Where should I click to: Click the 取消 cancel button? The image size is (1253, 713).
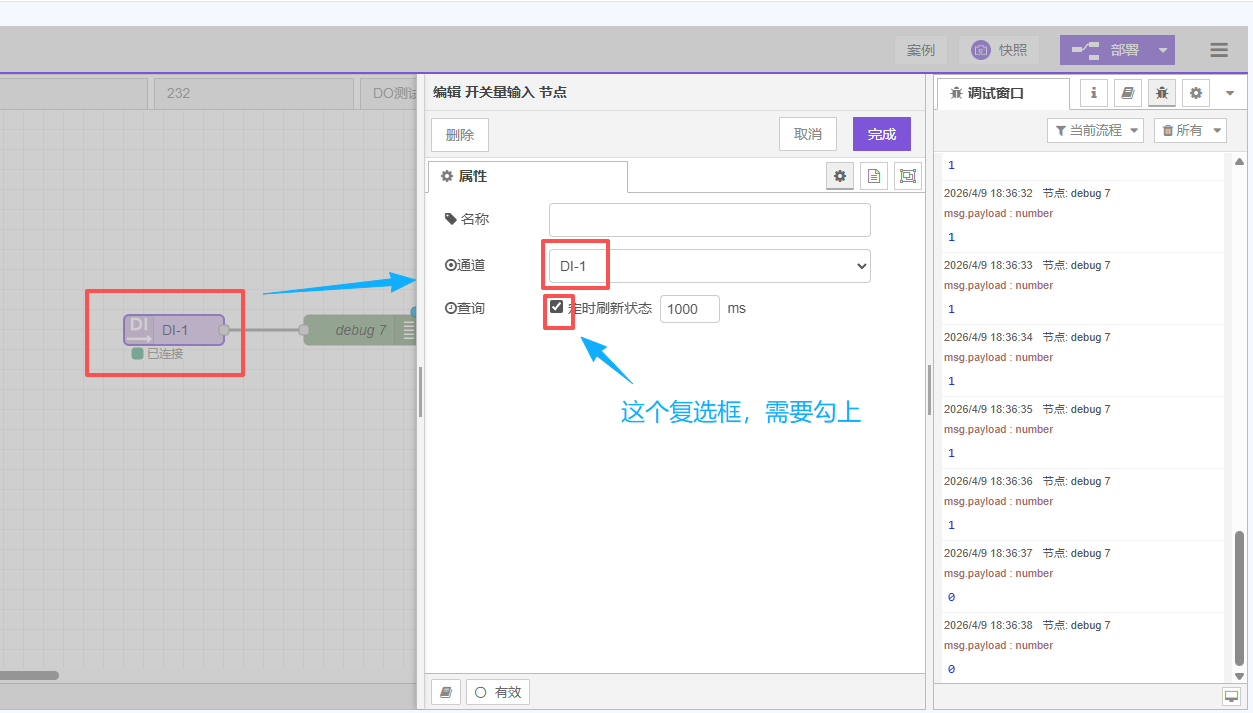coord(807,134)
